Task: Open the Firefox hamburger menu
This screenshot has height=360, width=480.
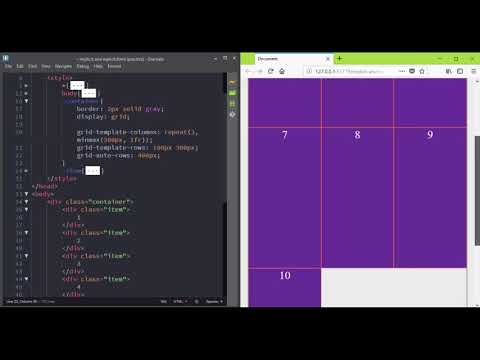Action: click(x=474, y=71)
